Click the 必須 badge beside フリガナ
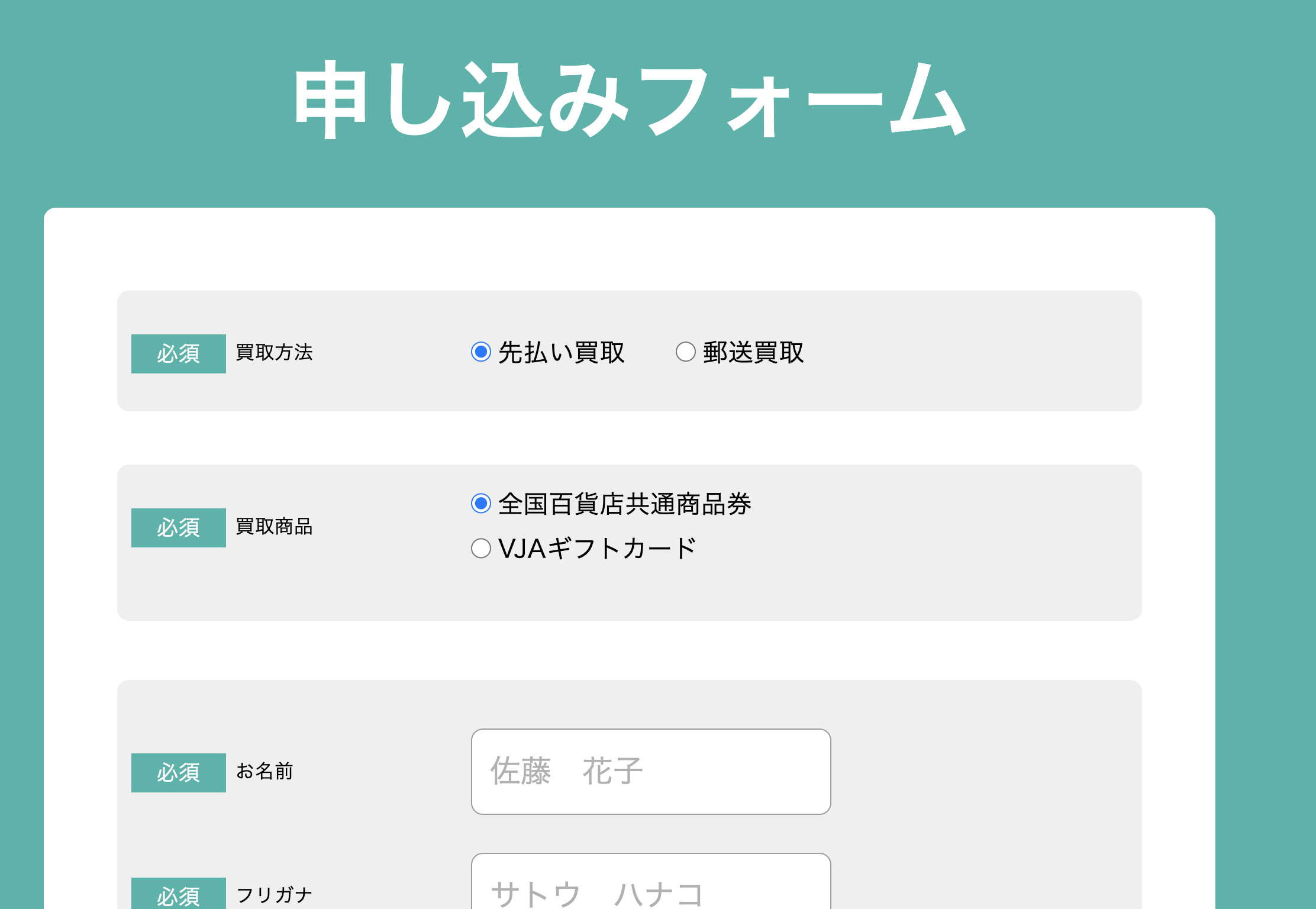This screenshot has height=909, width=1316. pos(178,895)
